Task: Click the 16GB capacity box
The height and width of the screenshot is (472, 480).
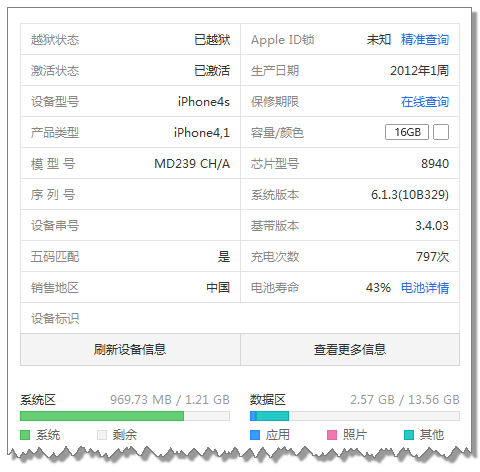Action: [407, 132]
